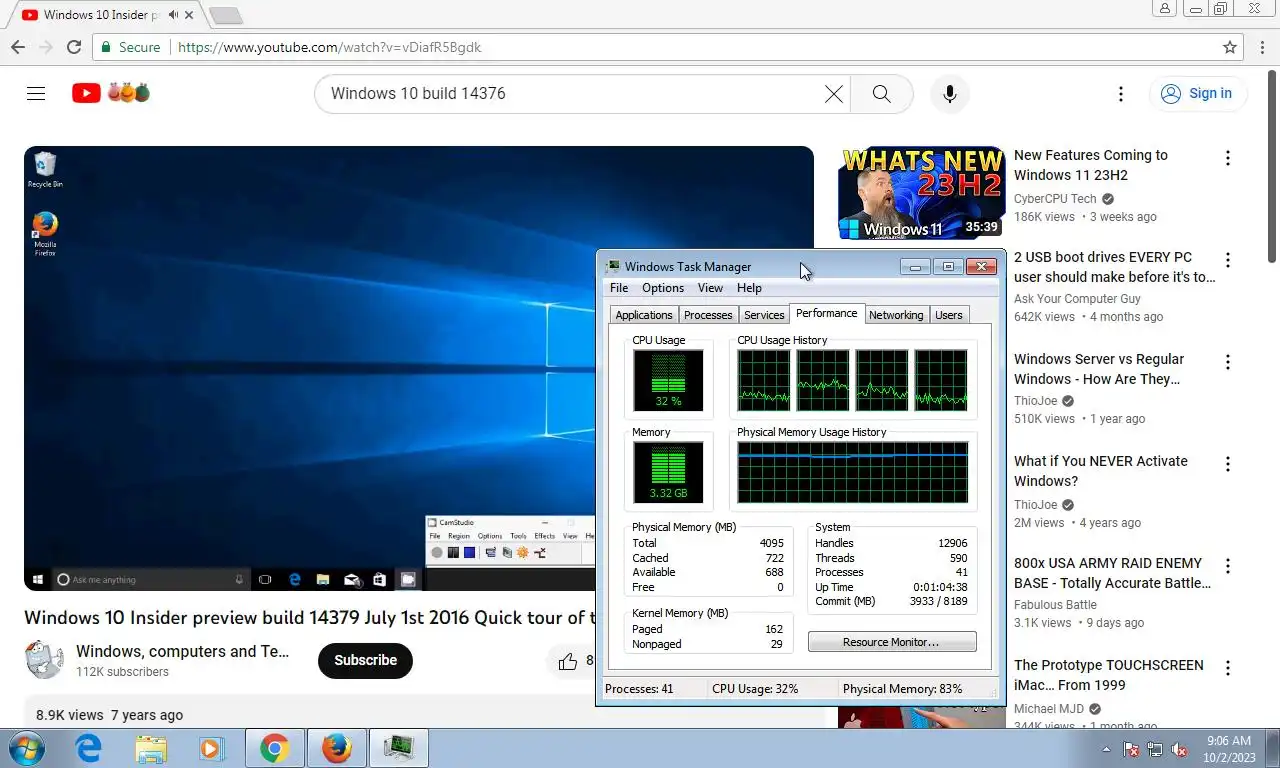Click the Chrome address bar URL

coord(330,47)
